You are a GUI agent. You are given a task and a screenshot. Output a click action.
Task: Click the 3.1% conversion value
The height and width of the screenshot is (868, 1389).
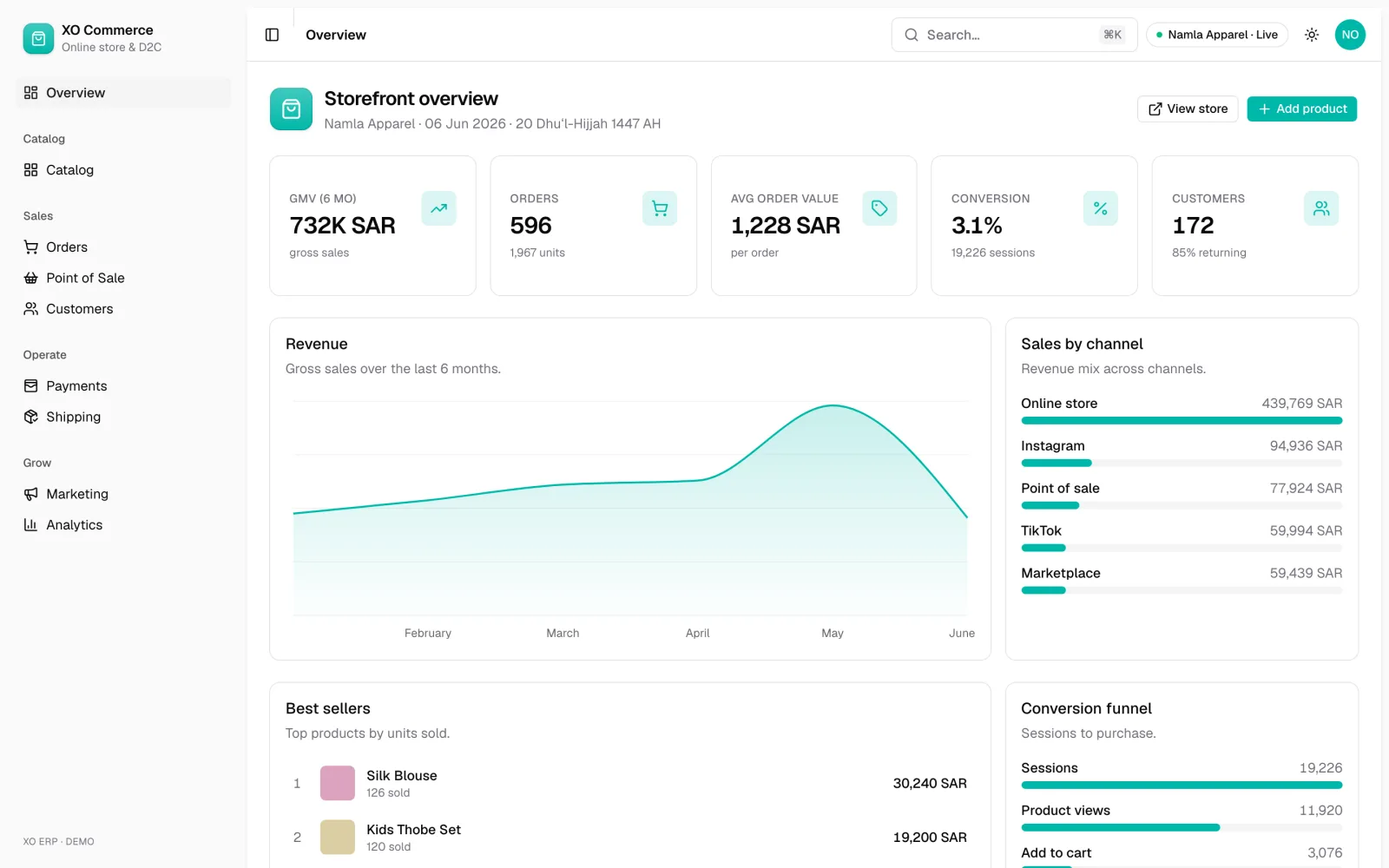coord(977,226)
